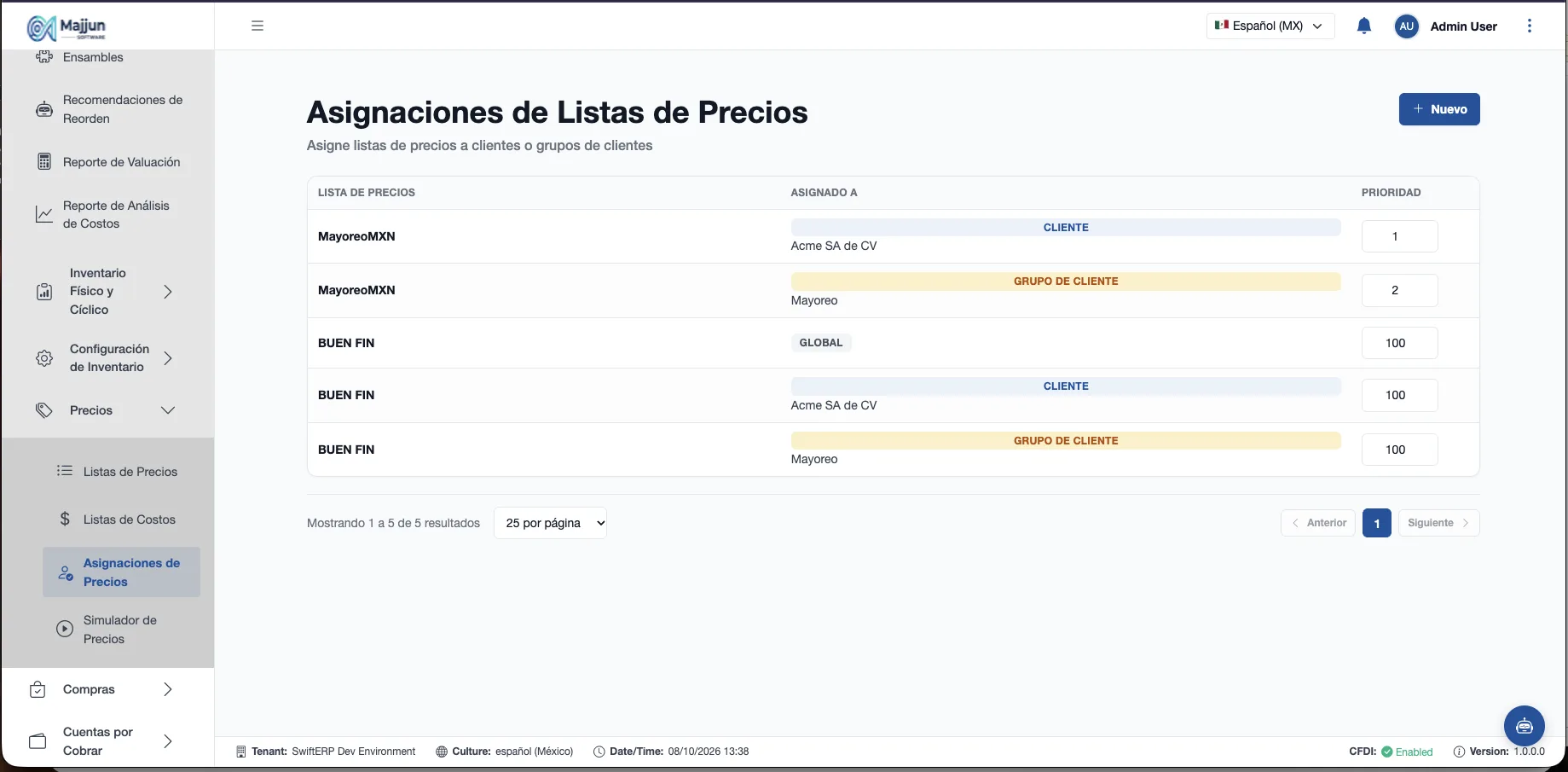
Task: Click the Version info icon in footer
Action: [1459, 752]
